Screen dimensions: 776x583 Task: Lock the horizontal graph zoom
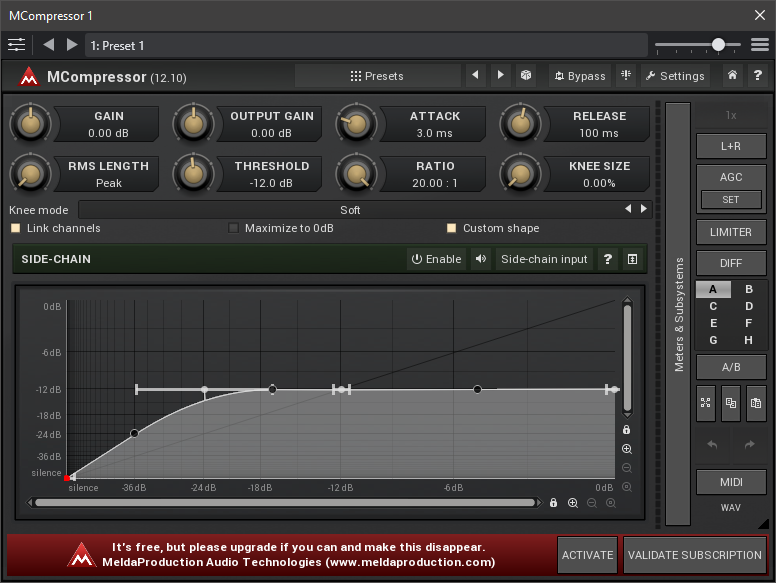pyautogui.click(x=553, y=503)
